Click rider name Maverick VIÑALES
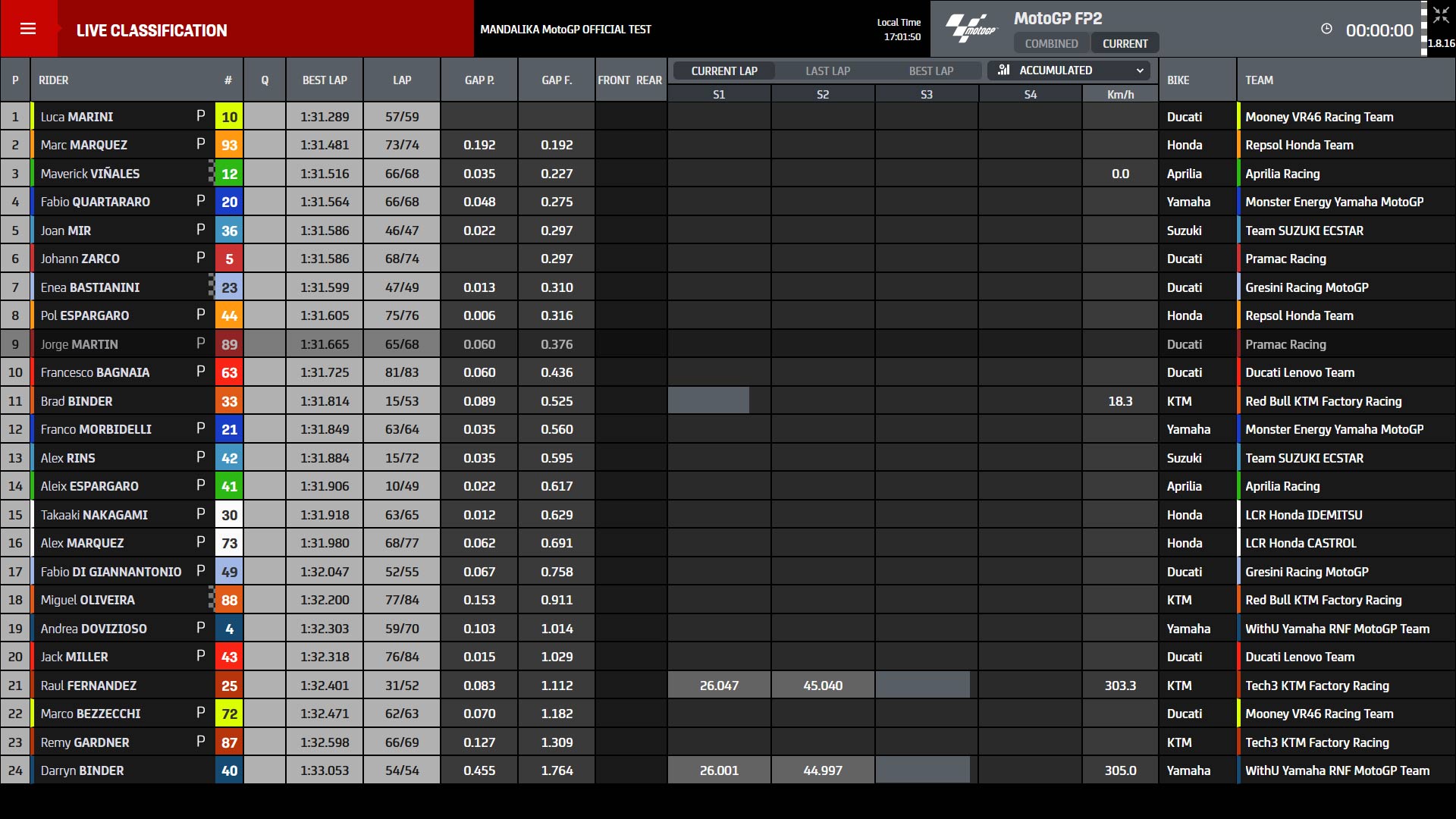1456x819 pixels. (90, 174)
